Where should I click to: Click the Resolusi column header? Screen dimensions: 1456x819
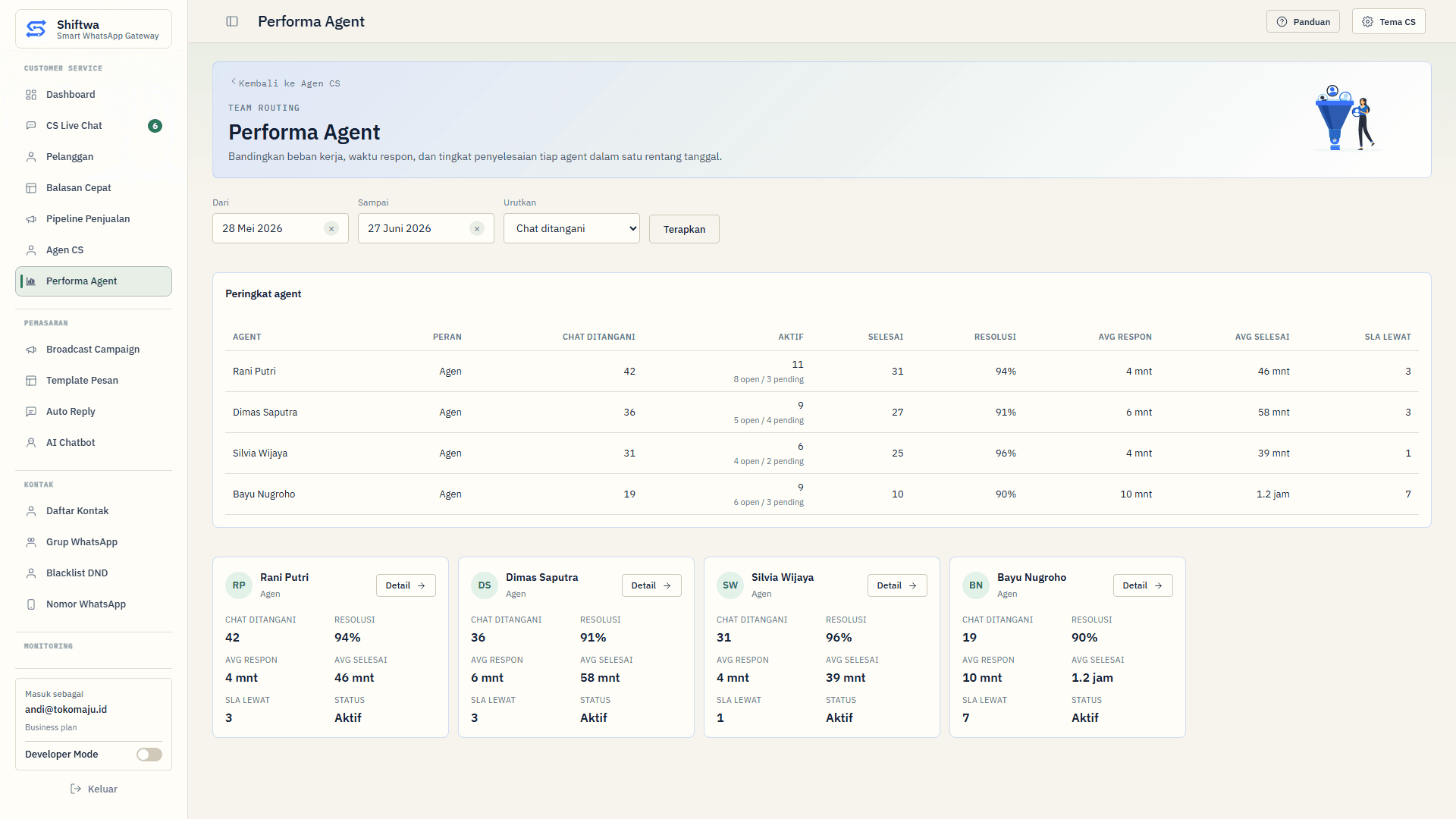[995, 337]
